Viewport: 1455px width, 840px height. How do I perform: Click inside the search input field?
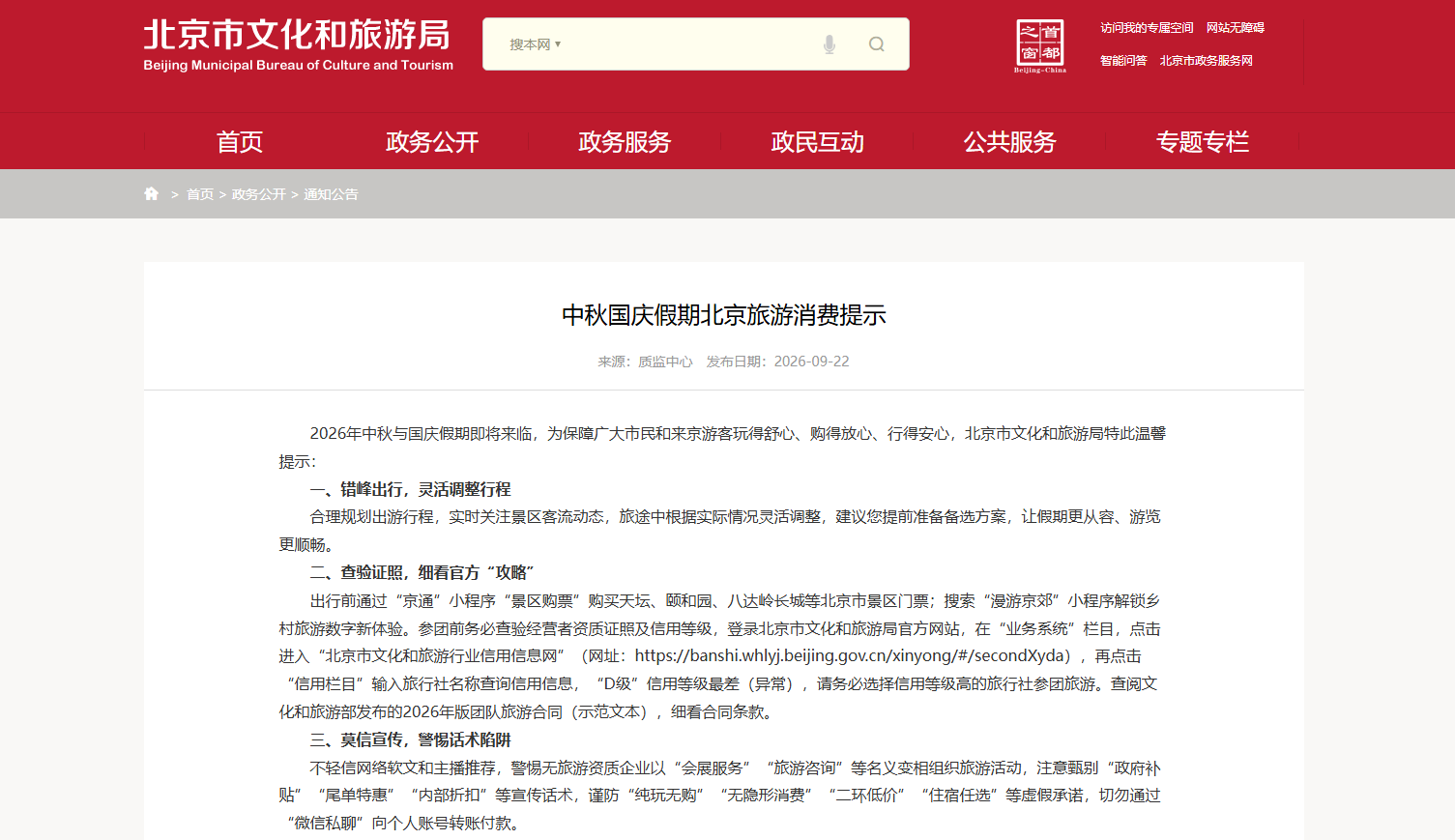pyautogui.click(x=686, y=44)
